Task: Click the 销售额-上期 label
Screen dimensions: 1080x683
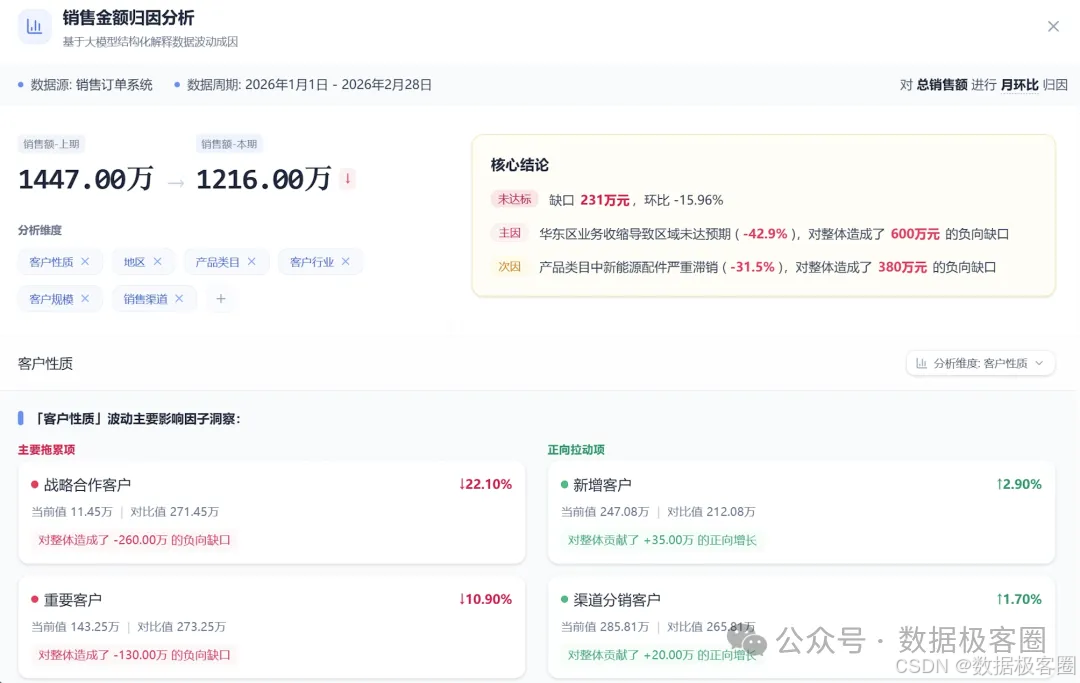Action: point(51,144)
